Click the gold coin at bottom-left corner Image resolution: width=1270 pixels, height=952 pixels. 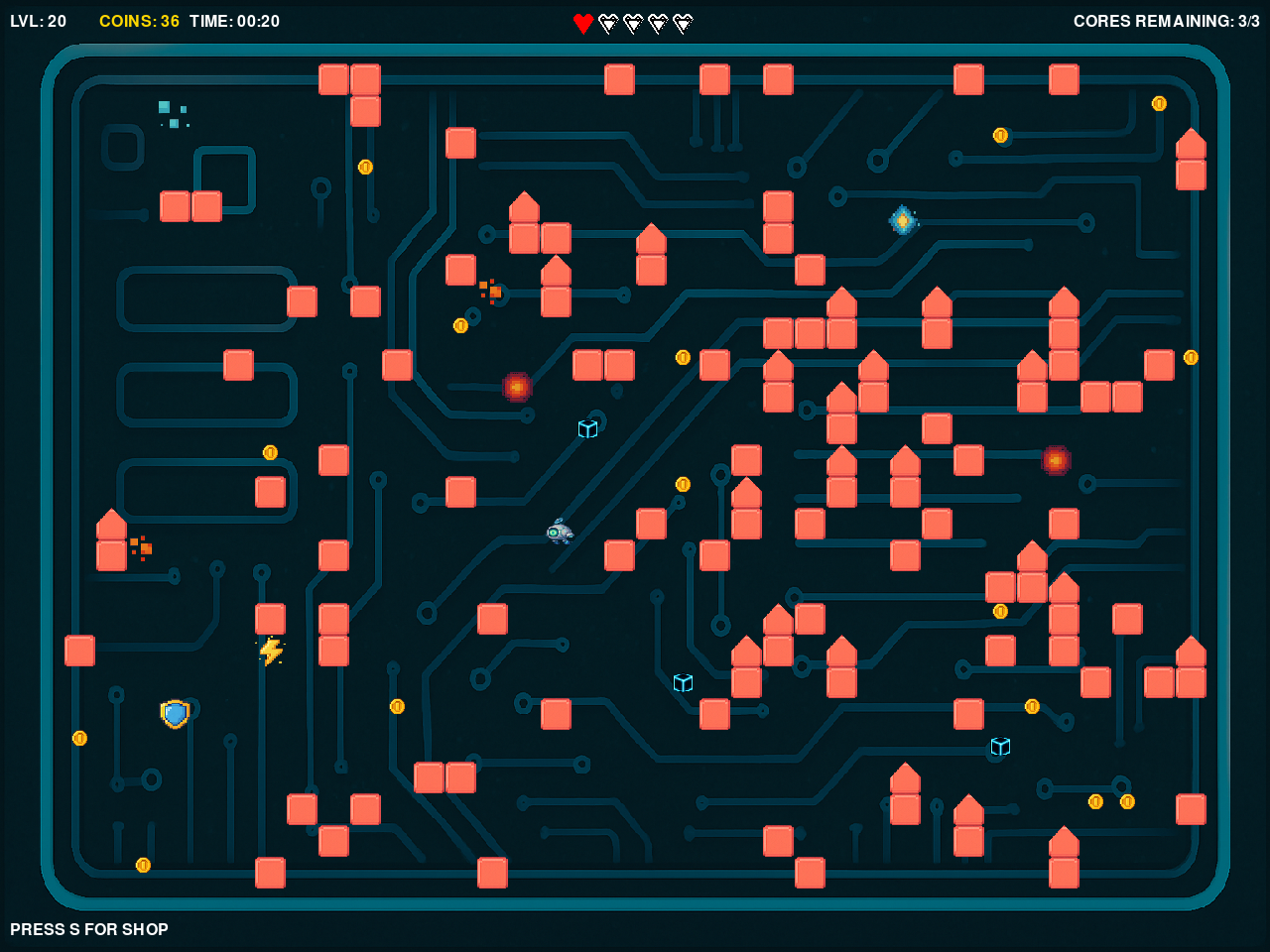143,865
